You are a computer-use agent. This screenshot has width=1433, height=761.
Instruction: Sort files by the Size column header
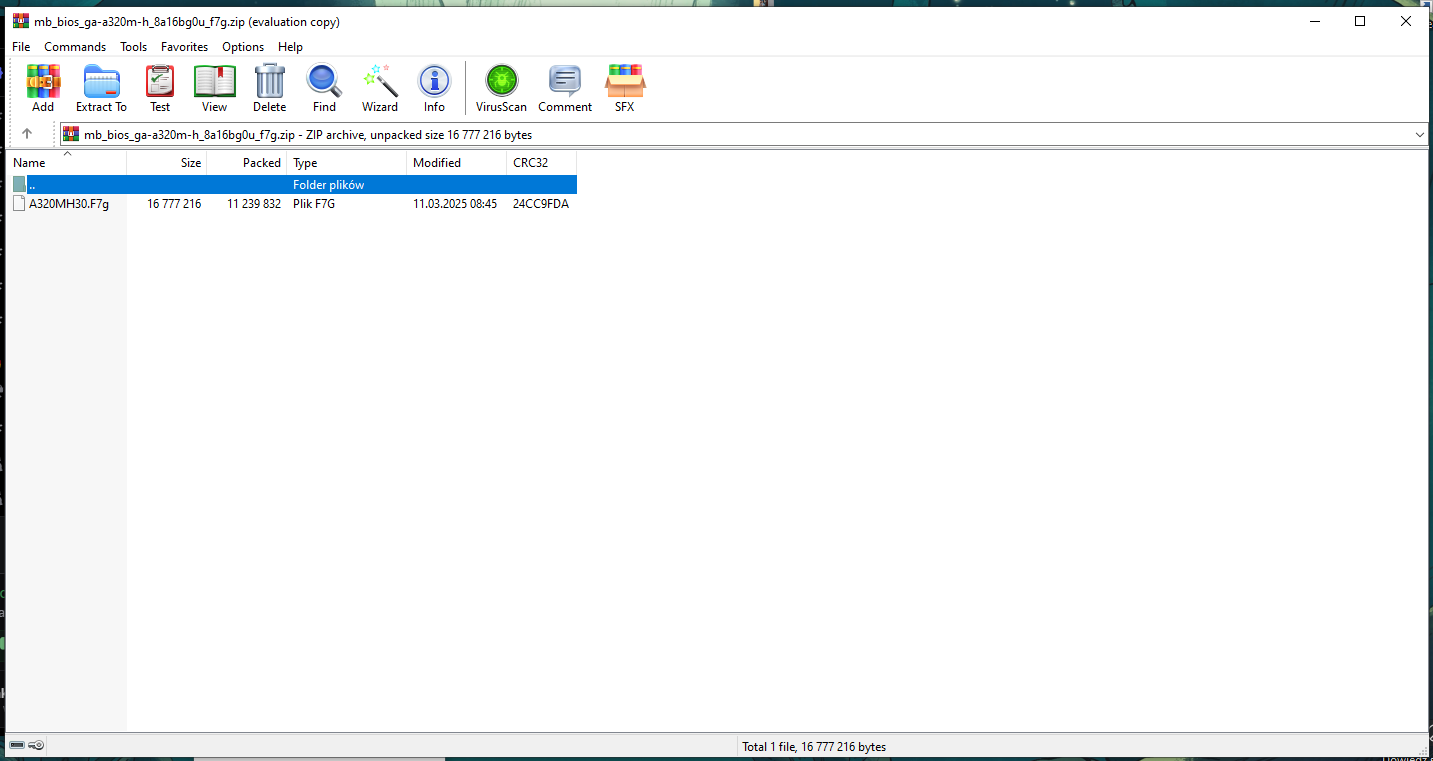[167, 162]
